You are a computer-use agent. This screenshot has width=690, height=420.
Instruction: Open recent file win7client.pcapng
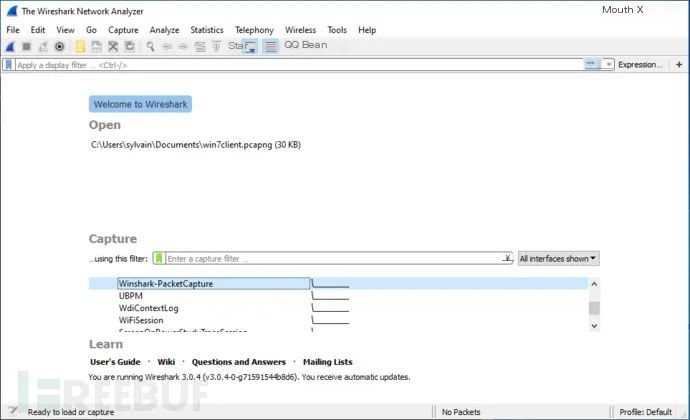coord(196,145)
